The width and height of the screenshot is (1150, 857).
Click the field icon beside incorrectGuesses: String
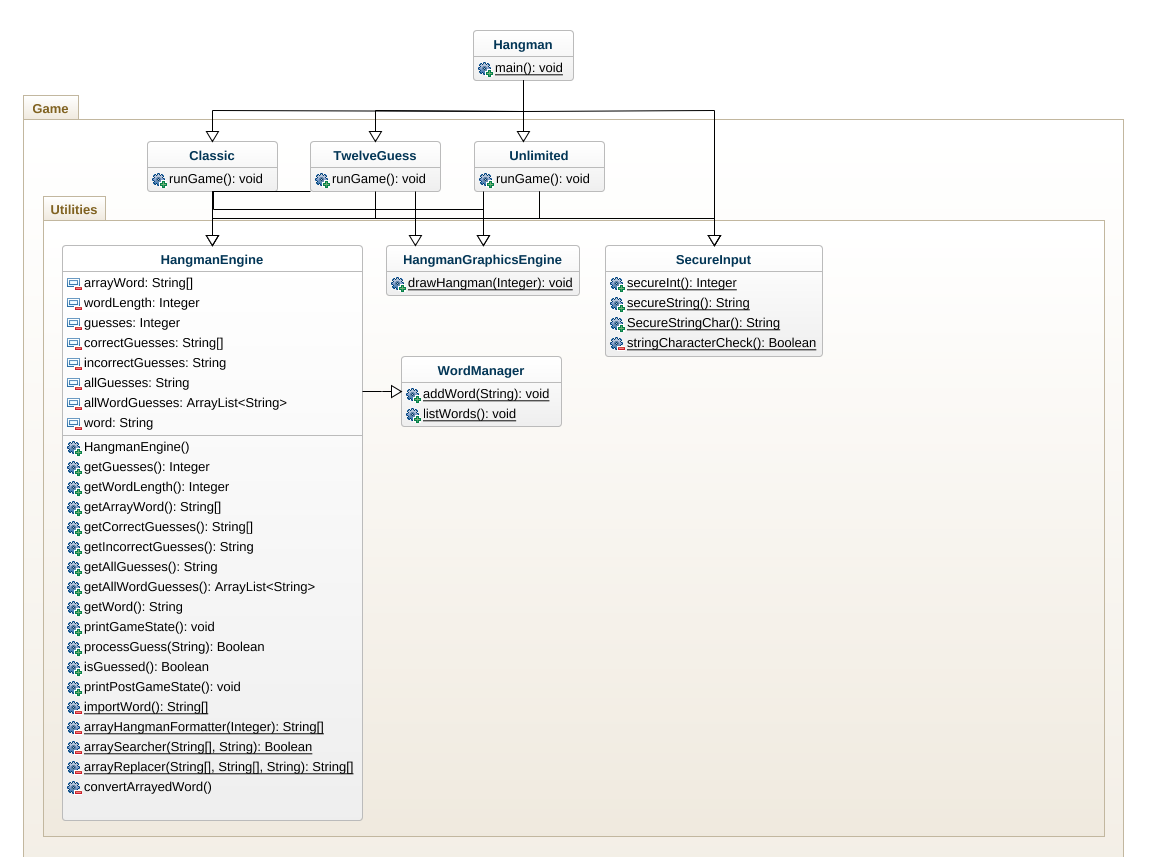[x=74, y=364]
